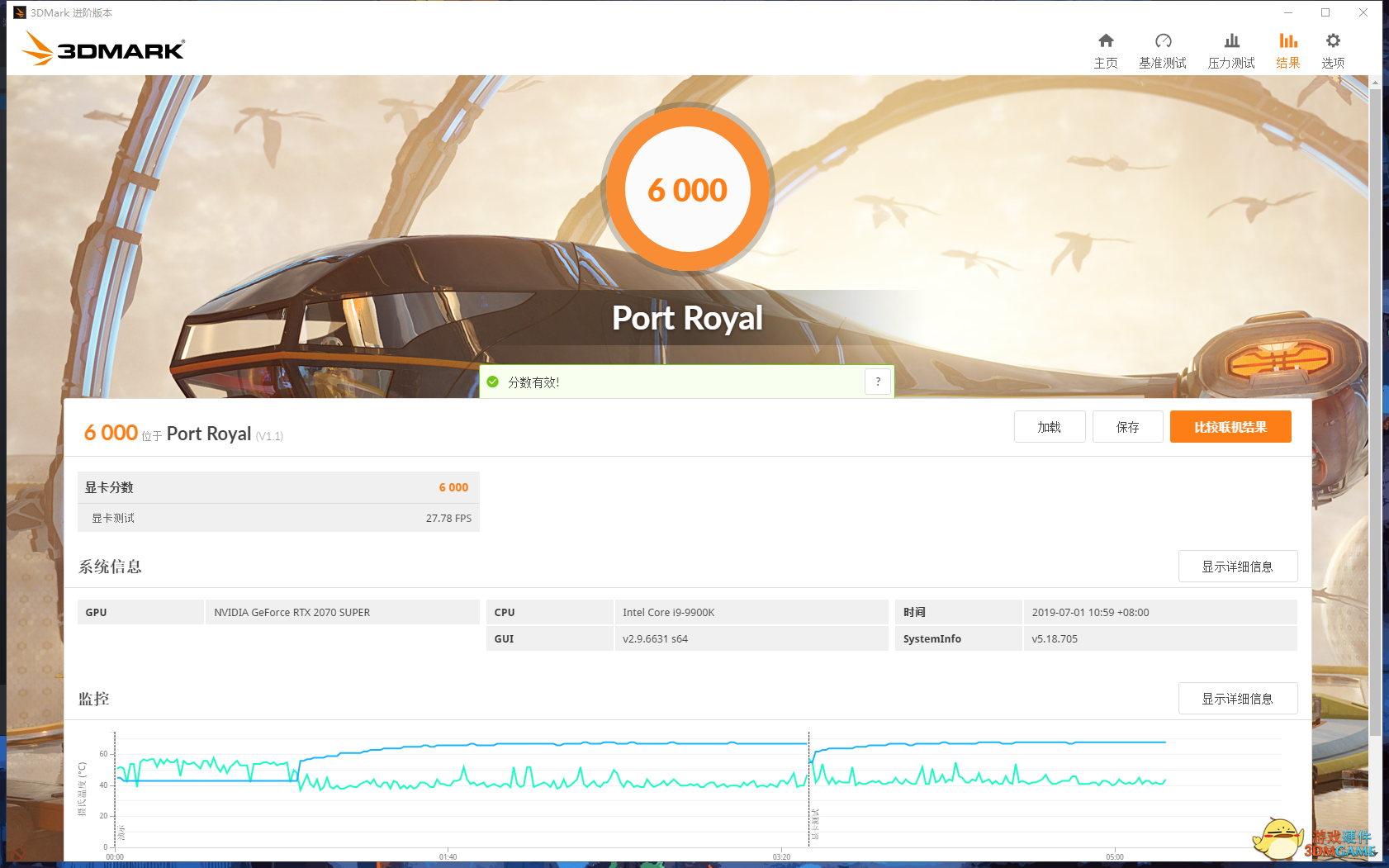Click the 01:40 marker on monitoring chart
This screenshot has height=868, width=1389.
tap(448, 857)
